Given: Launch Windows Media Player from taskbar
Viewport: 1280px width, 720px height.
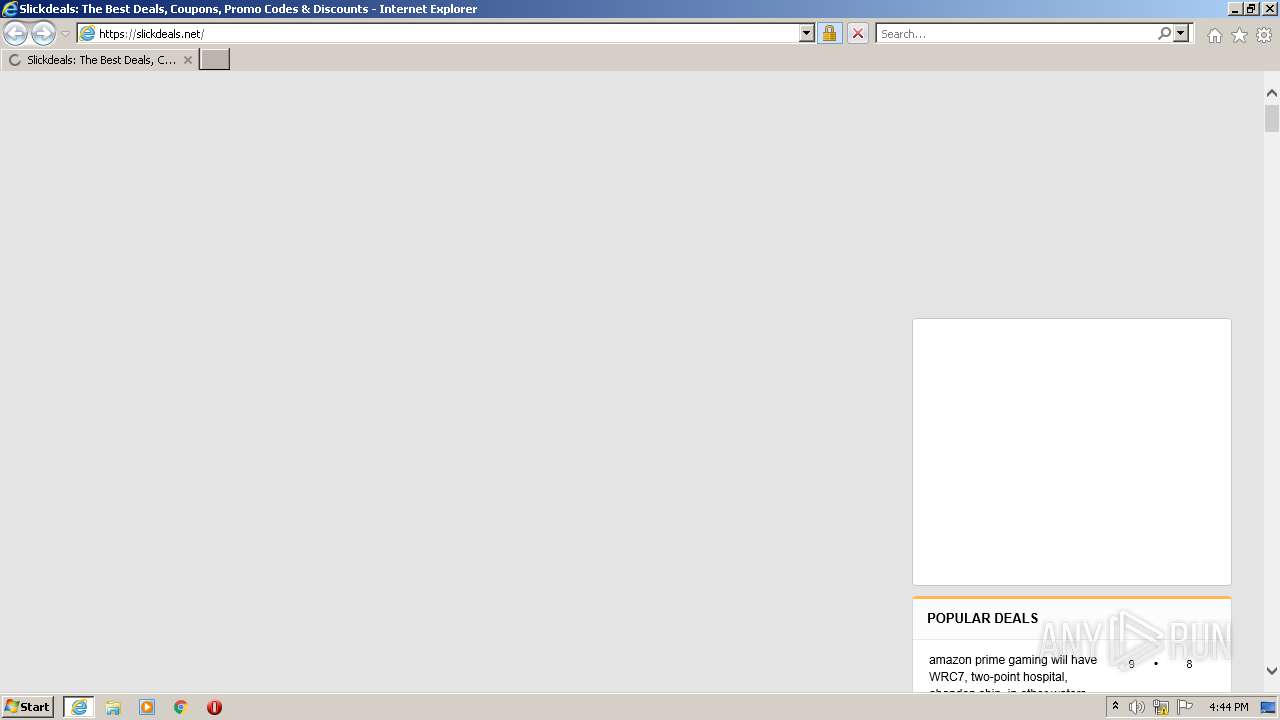Looking at the screenshot, I should (x=147, y=707).
